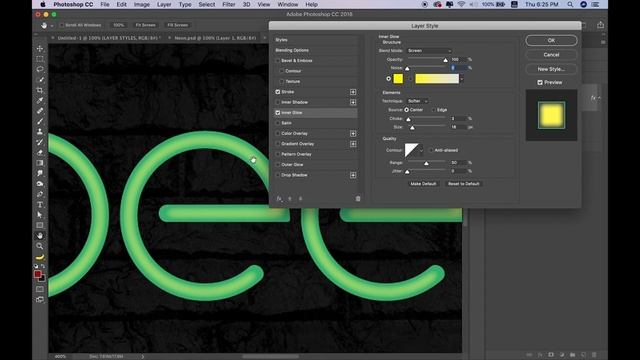Add another Stroke effect with plus icon
The image size is (640, 360).
(353, 92)
